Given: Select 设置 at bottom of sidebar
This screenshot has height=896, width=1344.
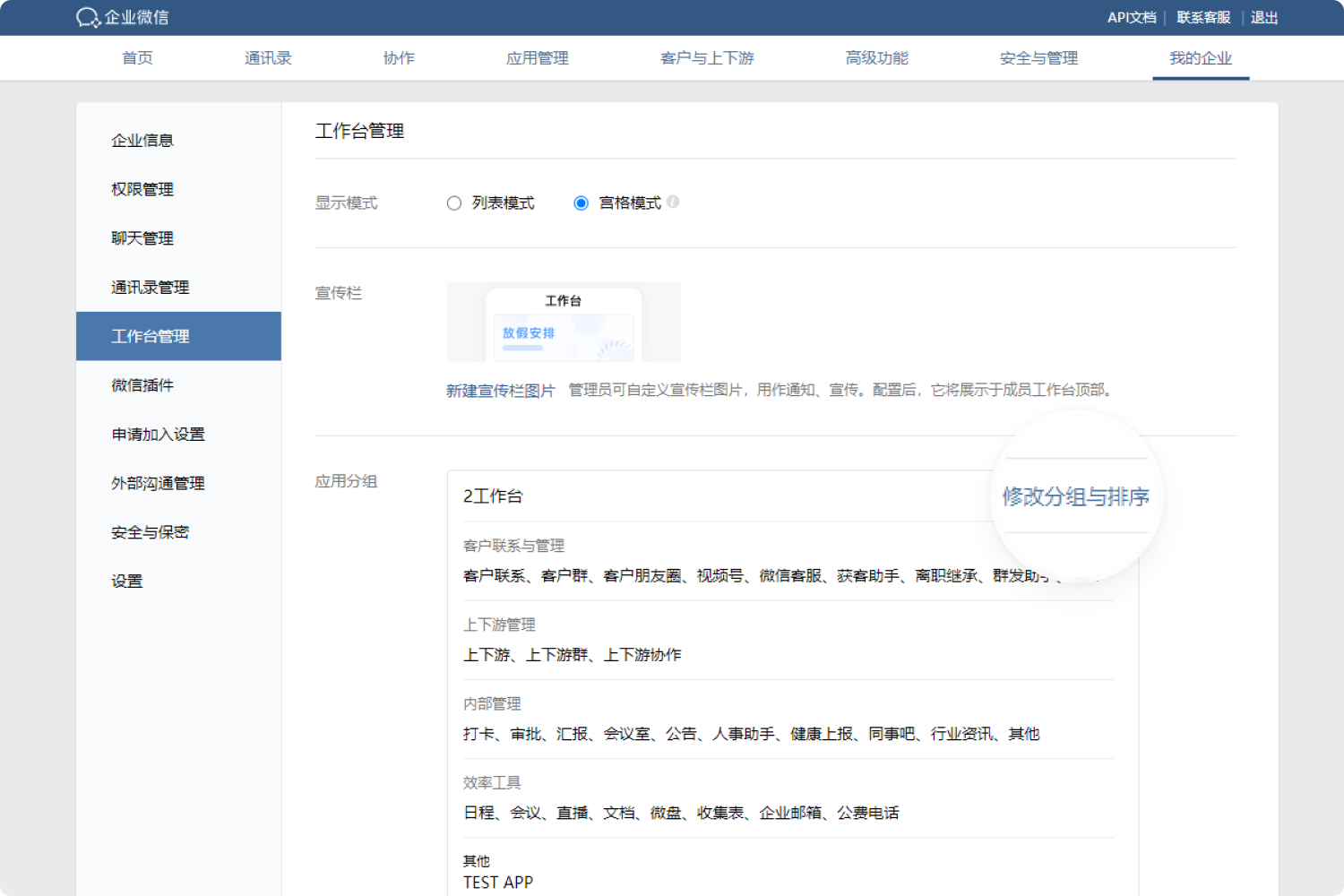Looking at the screenshot, I should (x=125, y=581).
